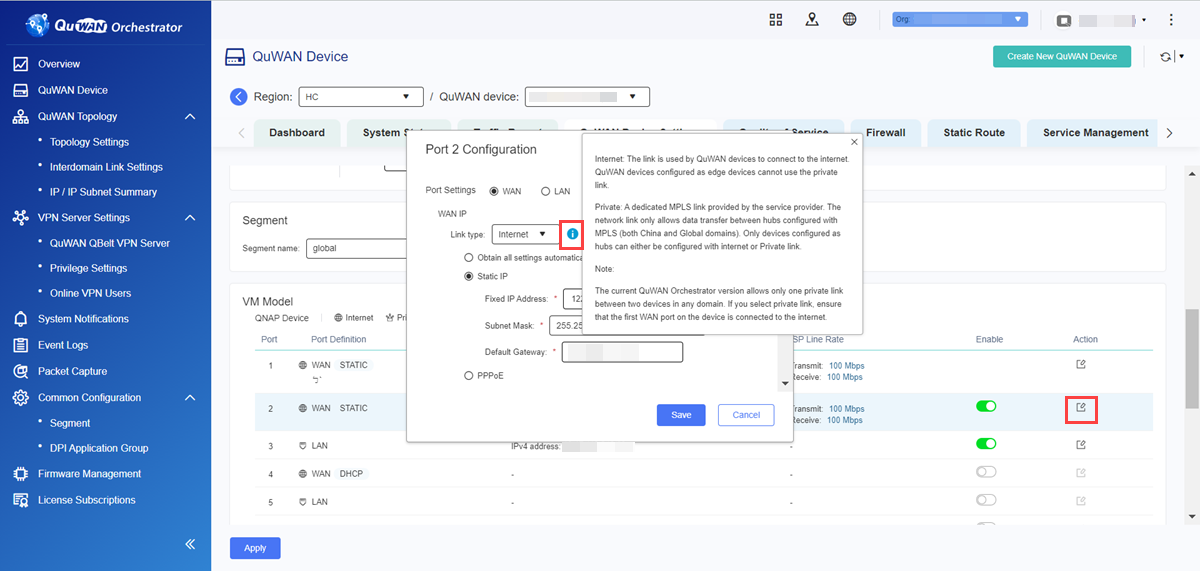The height and width of the screenshot is (571, 1200).
Task: Open Interdomain Link Settings in sidebar
Action: 106,167
